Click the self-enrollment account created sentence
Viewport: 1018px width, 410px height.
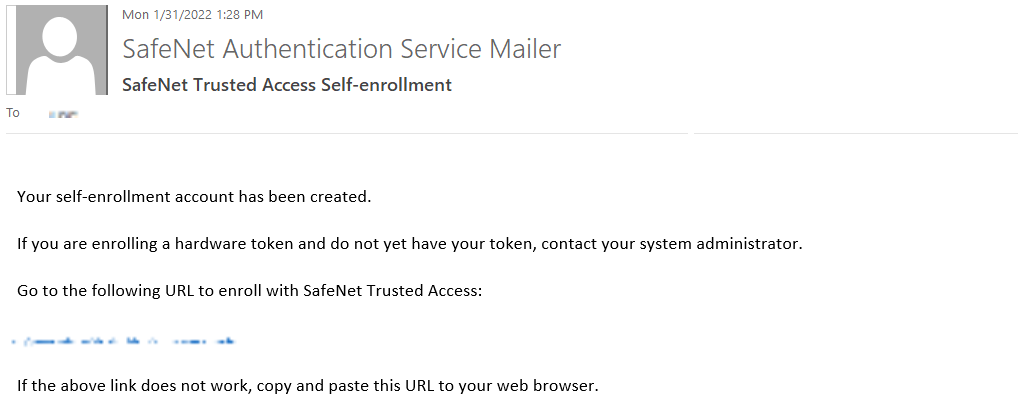[194, 196]
